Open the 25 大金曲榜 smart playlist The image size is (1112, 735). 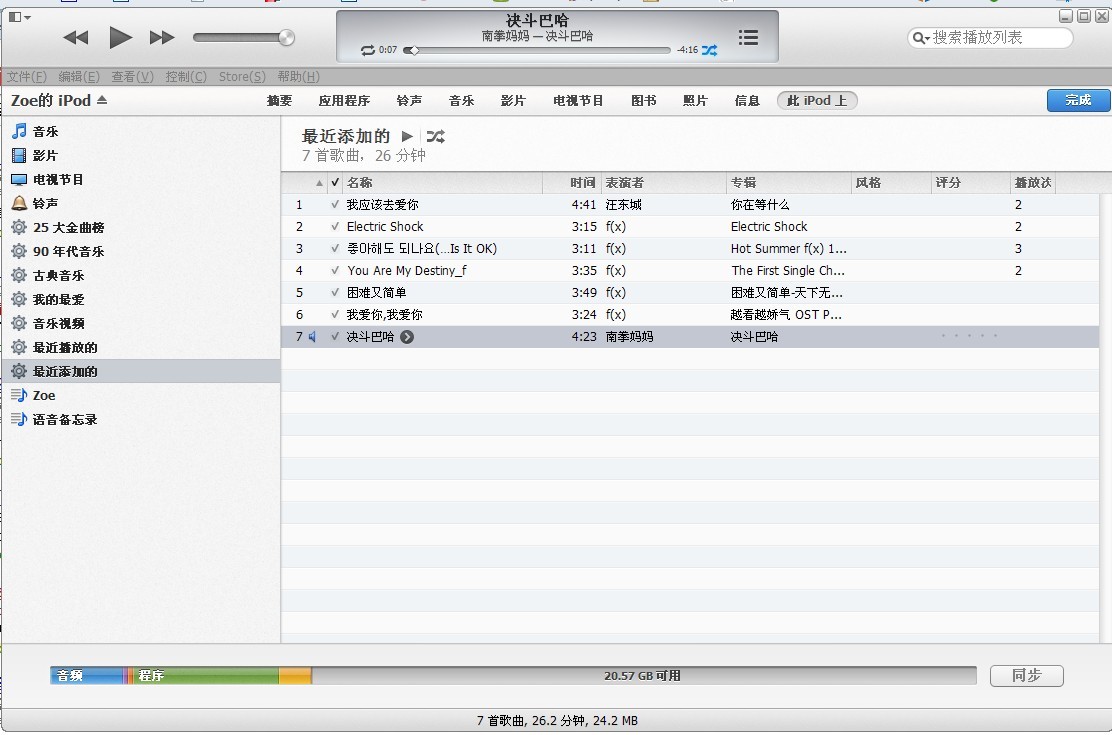[140, 228]
